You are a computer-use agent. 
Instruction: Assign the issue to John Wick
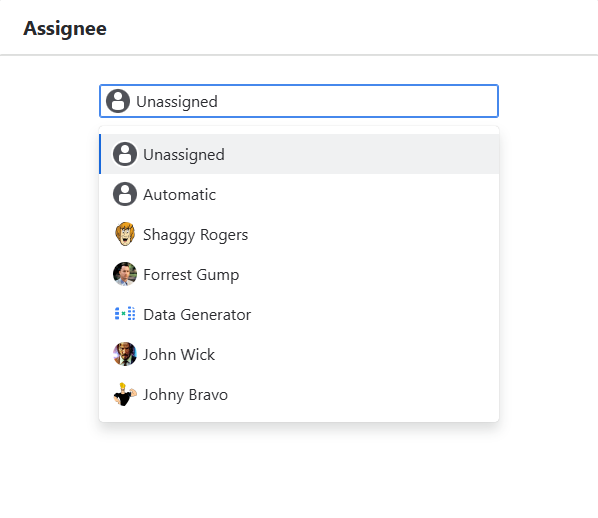point(299,354)
